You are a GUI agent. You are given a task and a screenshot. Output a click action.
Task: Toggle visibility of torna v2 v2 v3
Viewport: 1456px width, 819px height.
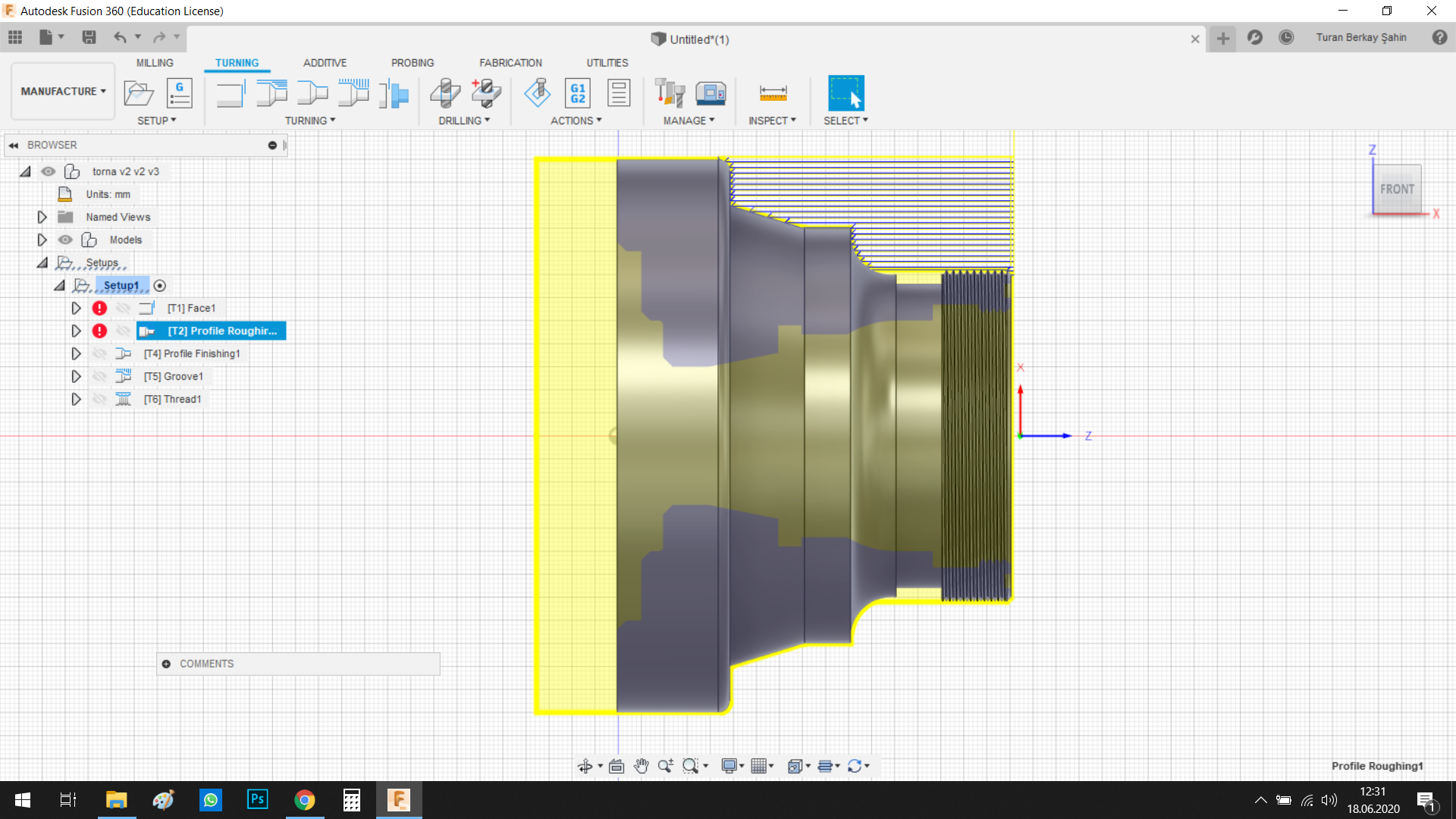click(49, 171)
